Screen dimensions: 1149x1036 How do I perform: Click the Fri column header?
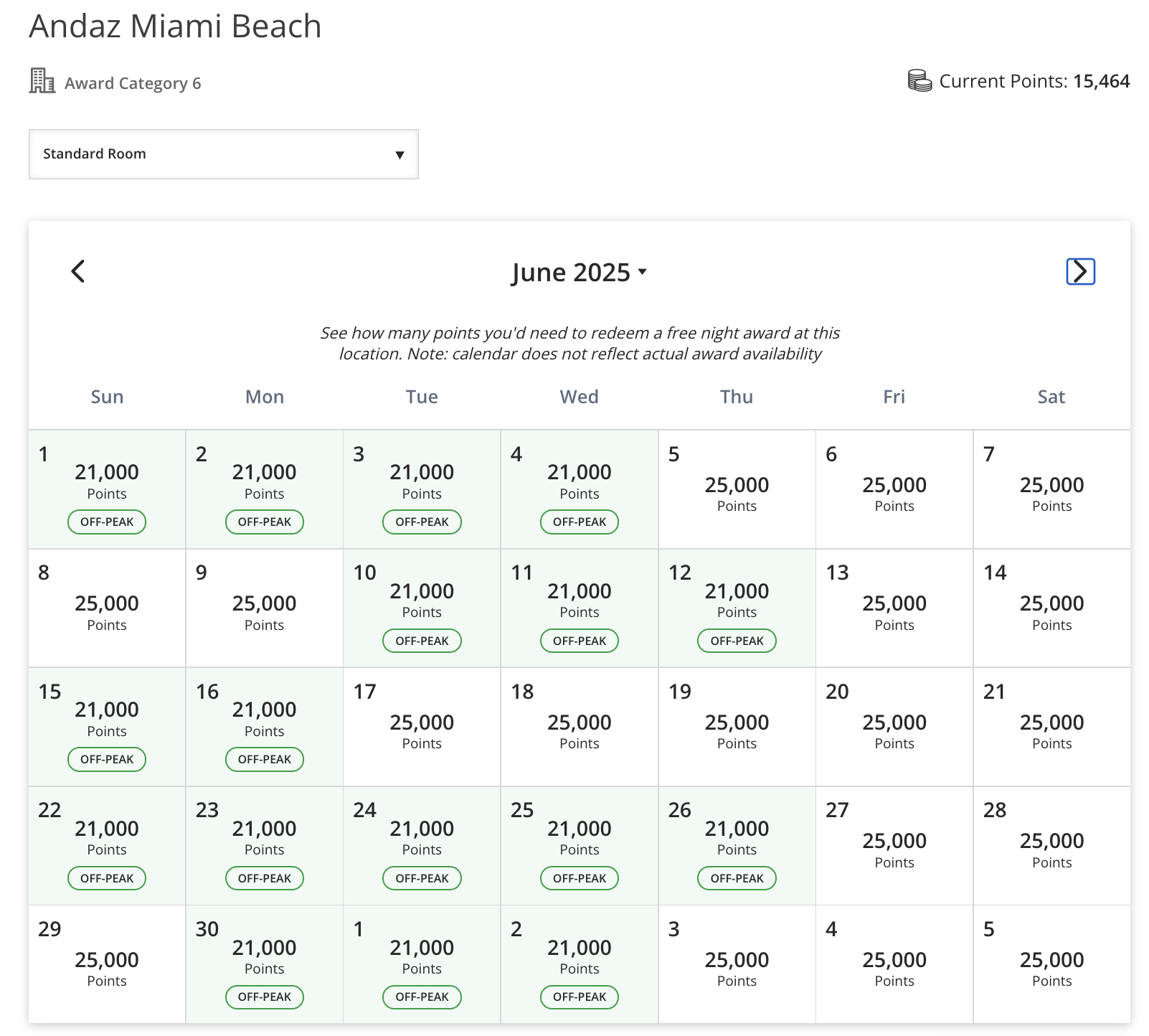pyautogui.click(x=894, y=397)
